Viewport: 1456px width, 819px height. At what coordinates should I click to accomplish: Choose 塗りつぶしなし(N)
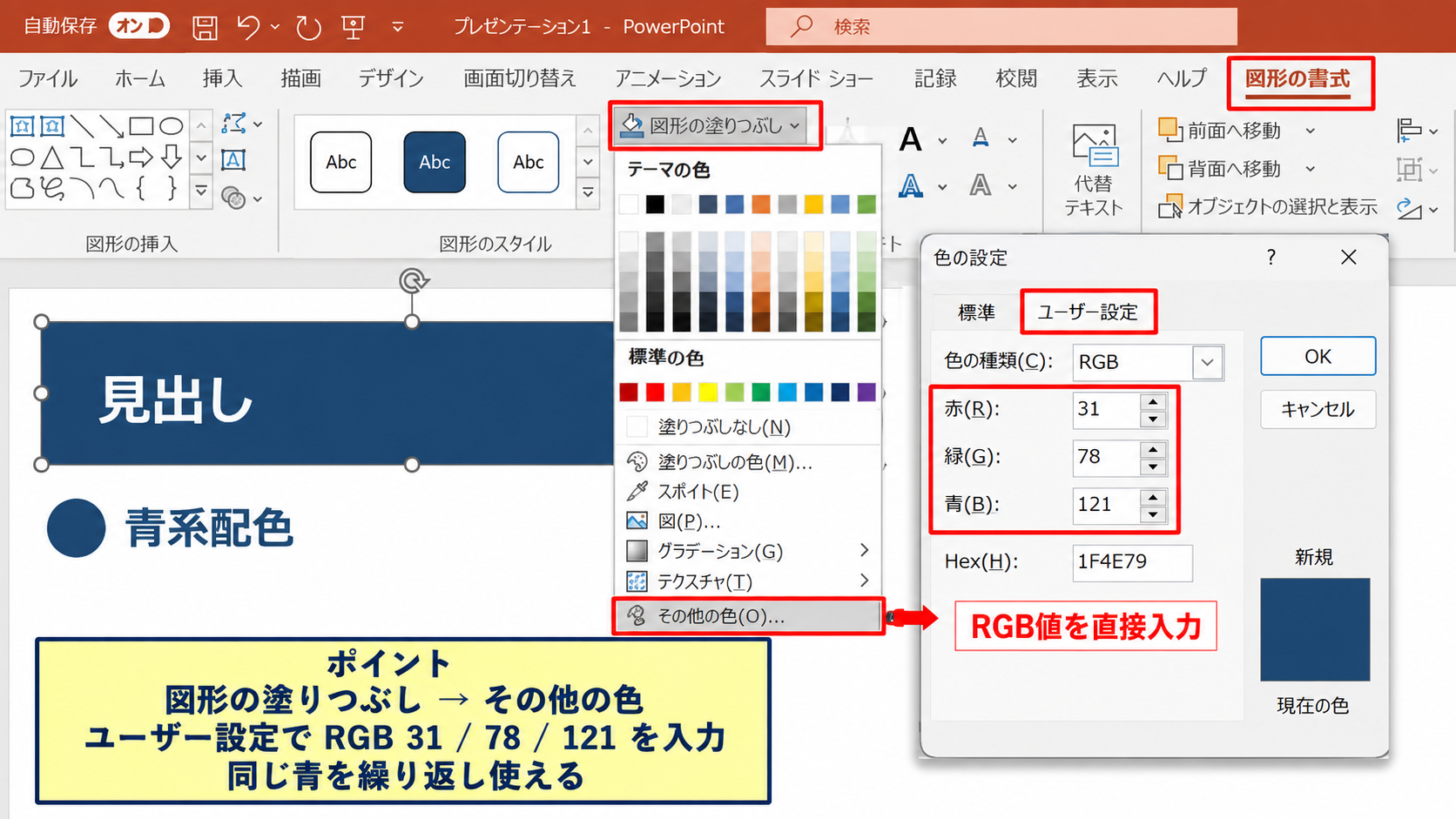click(x=749, y=427)
